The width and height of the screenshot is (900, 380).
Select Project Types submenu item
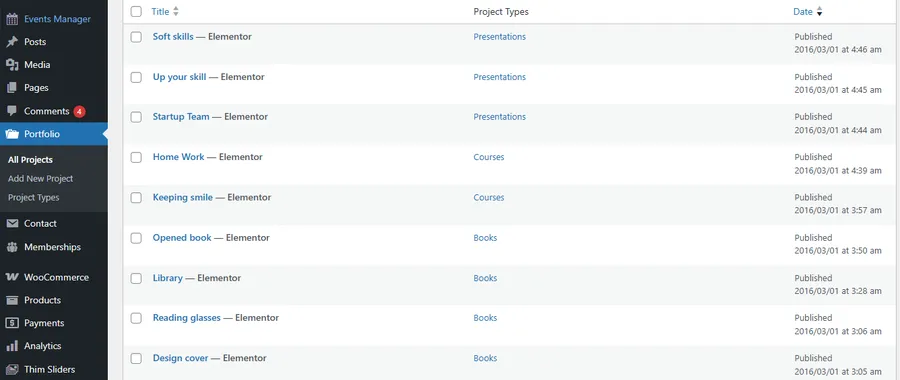point(34,197)
